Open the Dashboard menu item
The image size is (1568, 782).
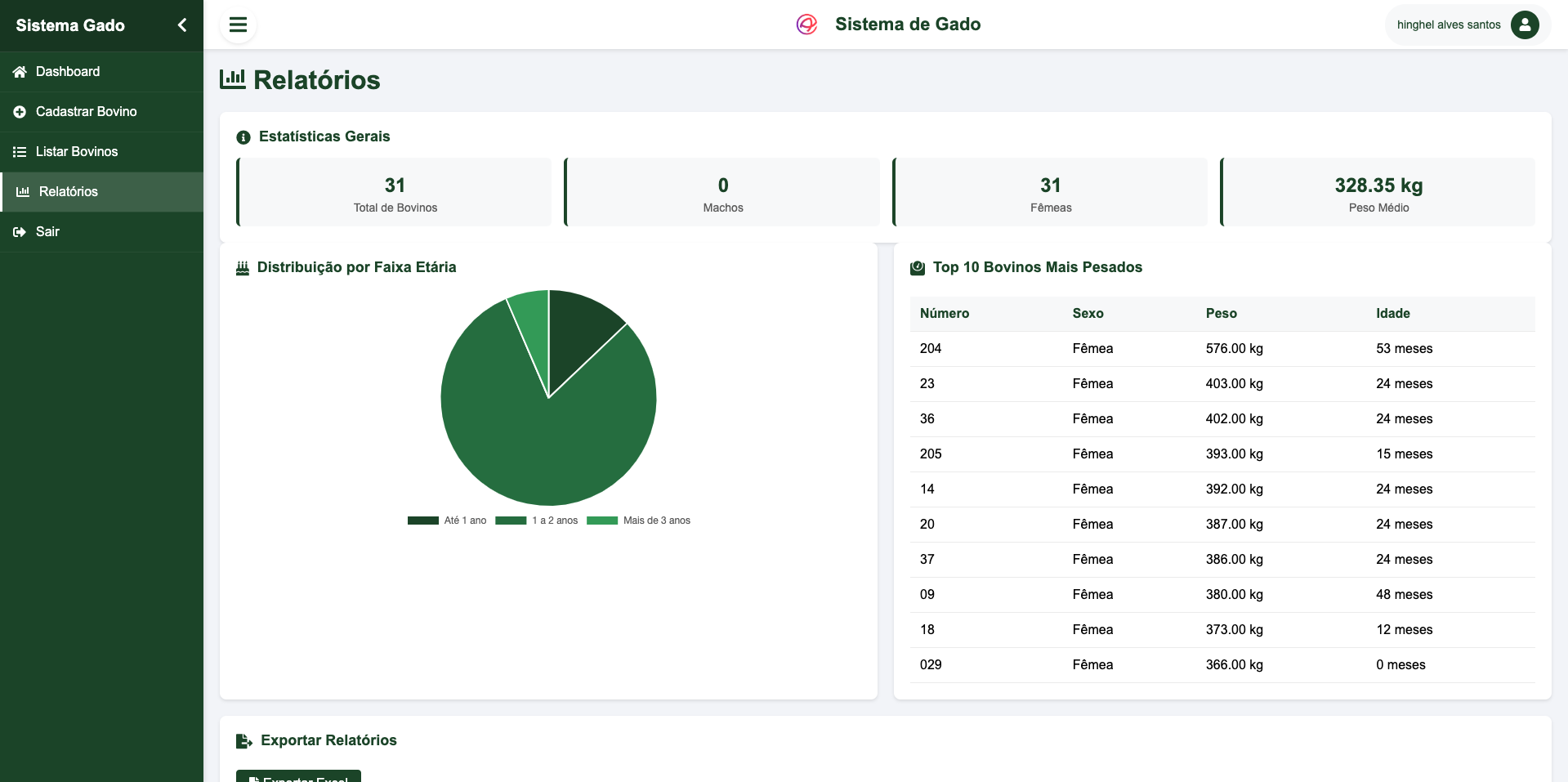68,72
